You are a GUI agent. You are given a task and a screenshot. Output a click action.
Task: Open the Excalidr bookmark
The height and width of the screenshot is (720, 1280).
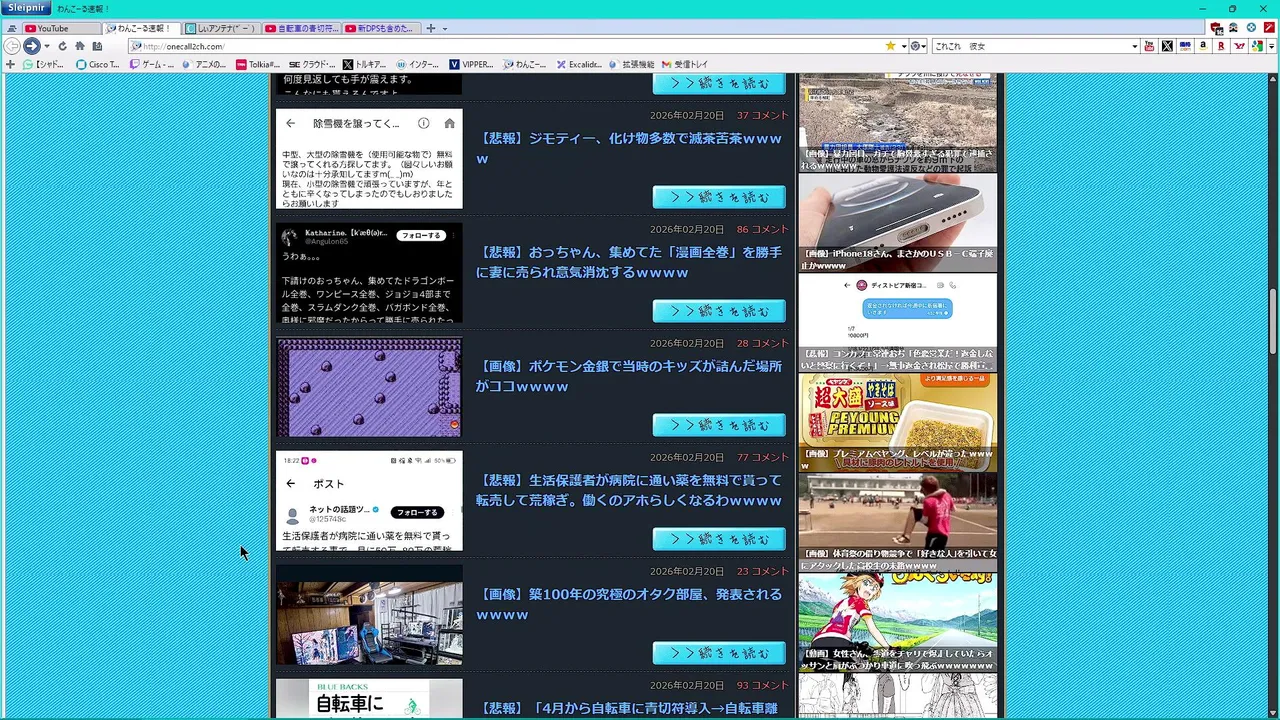pyautogui.click(x=579, y=64)
